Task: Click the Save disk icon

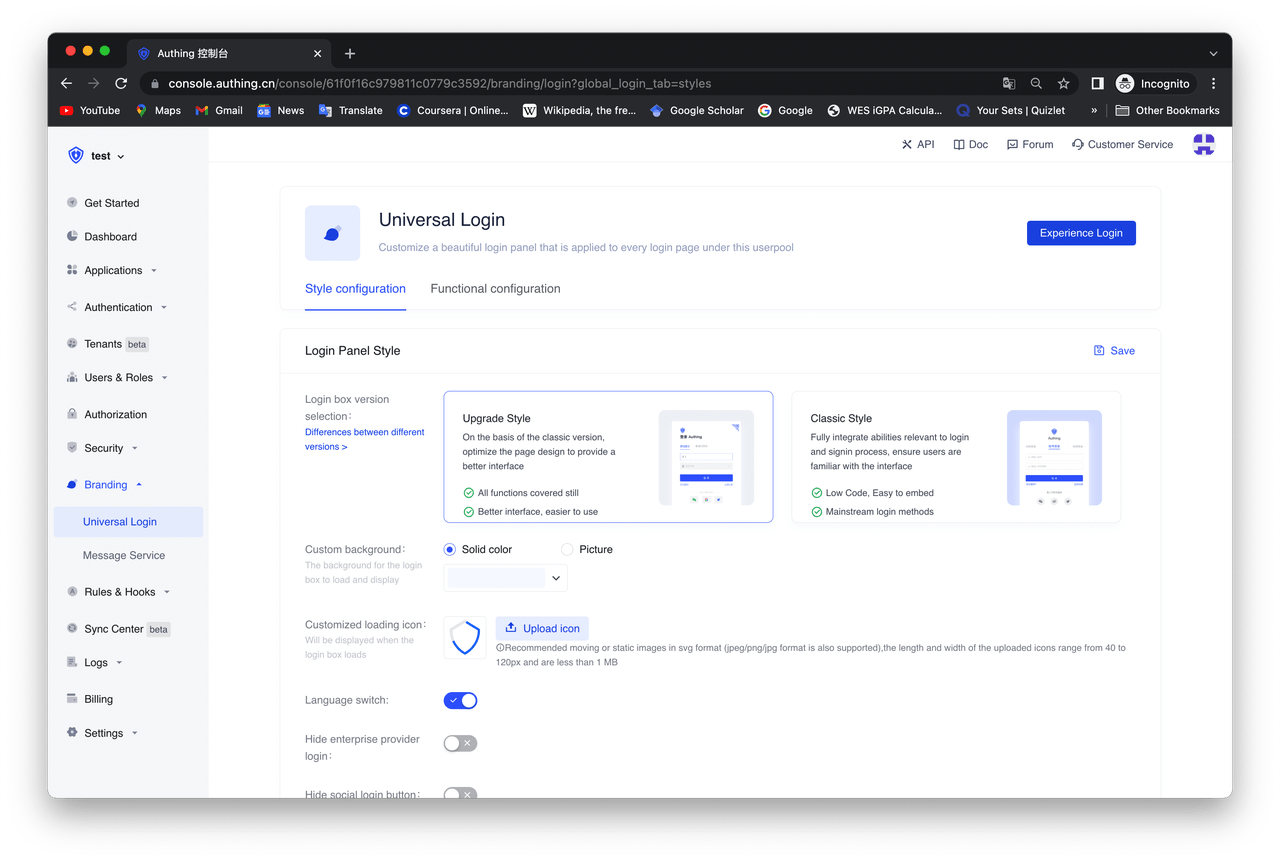Action: pos(1099,351)
